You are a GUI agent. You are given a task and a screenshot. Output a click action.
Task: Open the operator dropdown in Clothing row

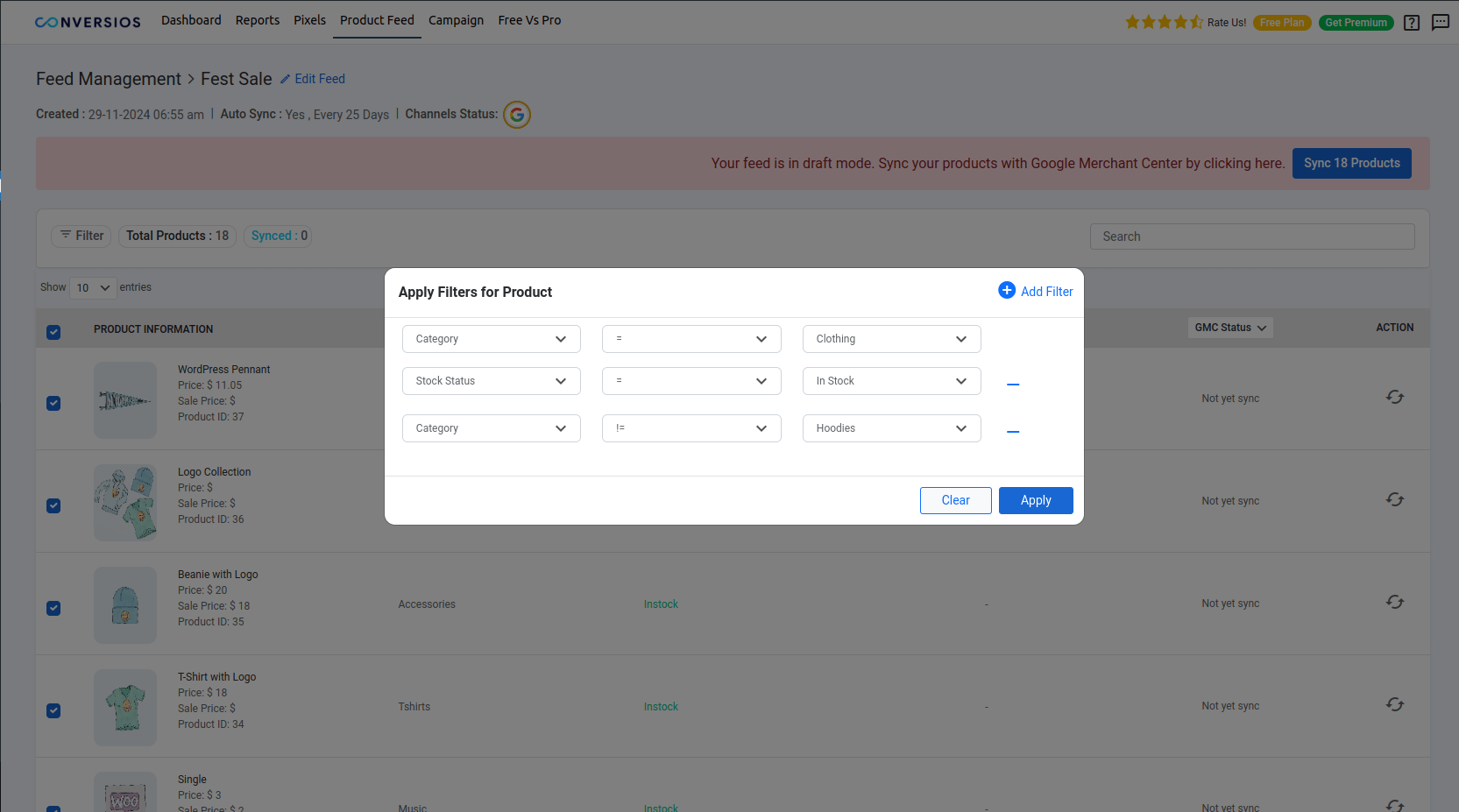point(691,339)
